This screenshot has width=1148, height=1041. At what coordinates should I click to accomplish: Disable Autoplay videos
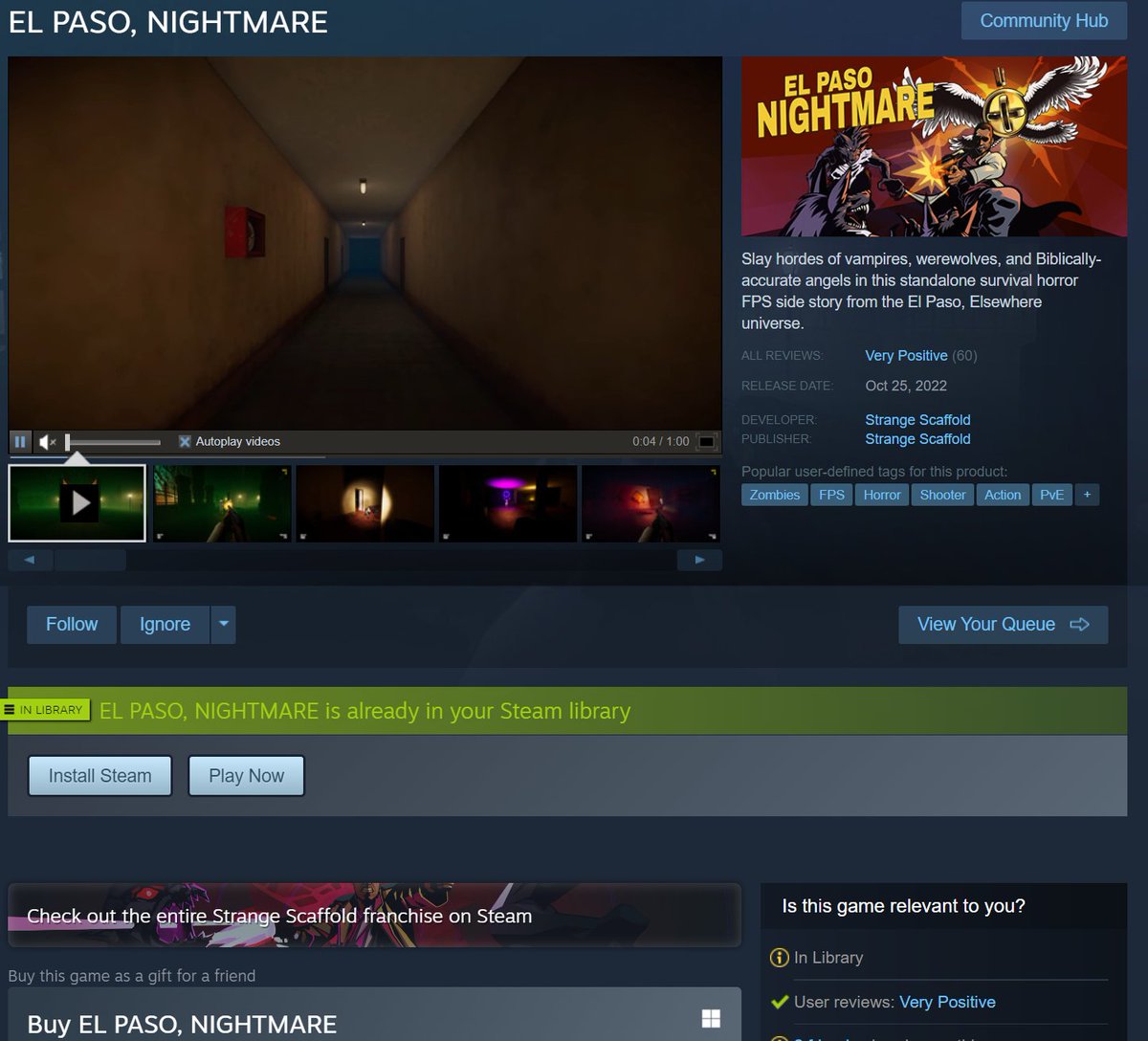[185, 441]
